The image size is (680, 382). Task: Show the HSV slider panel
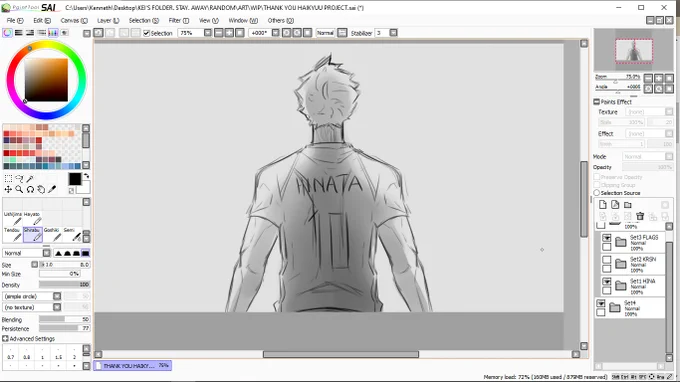[30, 33]
